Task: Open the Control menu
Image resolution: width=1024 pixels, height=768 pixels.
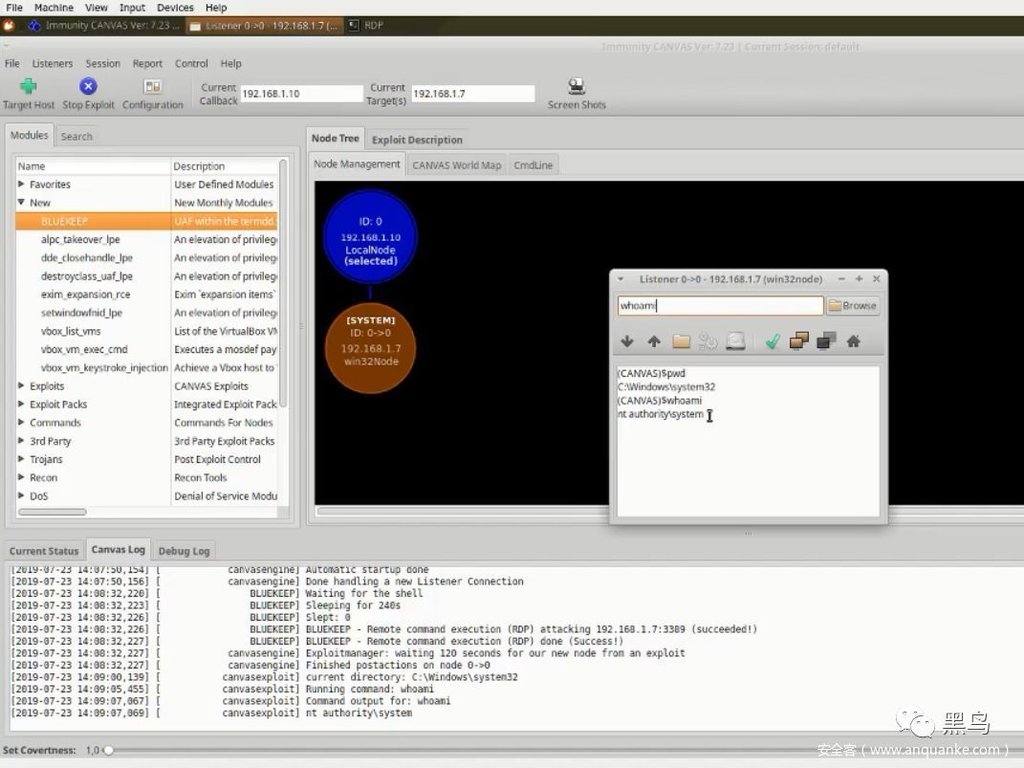Action: pos(191,63)
